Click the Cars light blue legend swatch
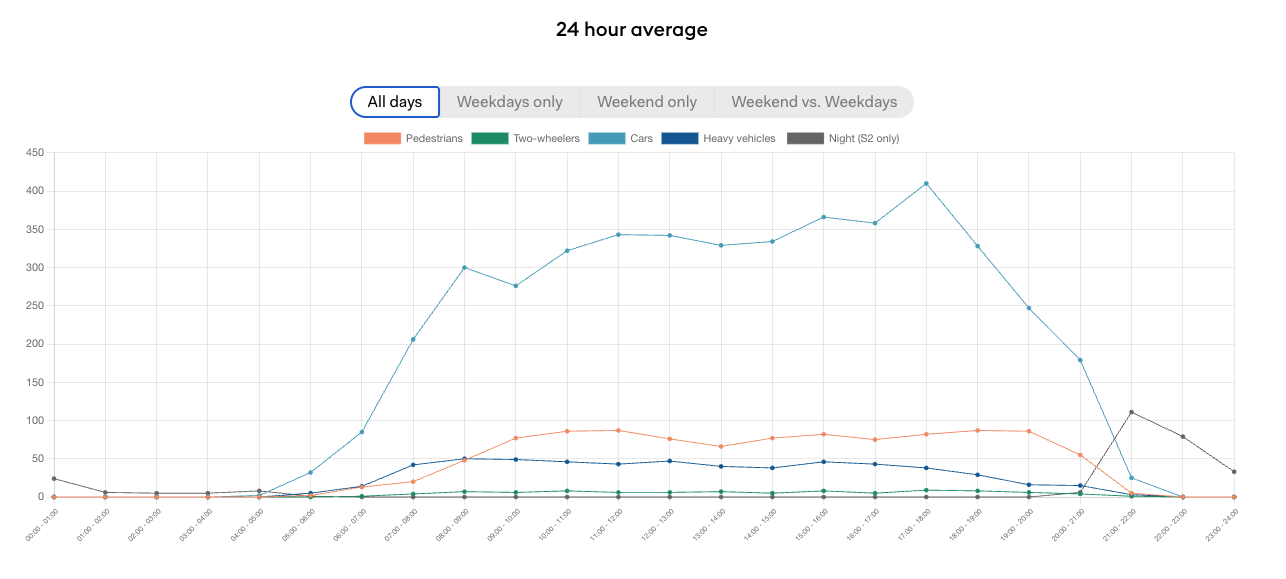Viewport: 1286px width, 579px height. 607,139
